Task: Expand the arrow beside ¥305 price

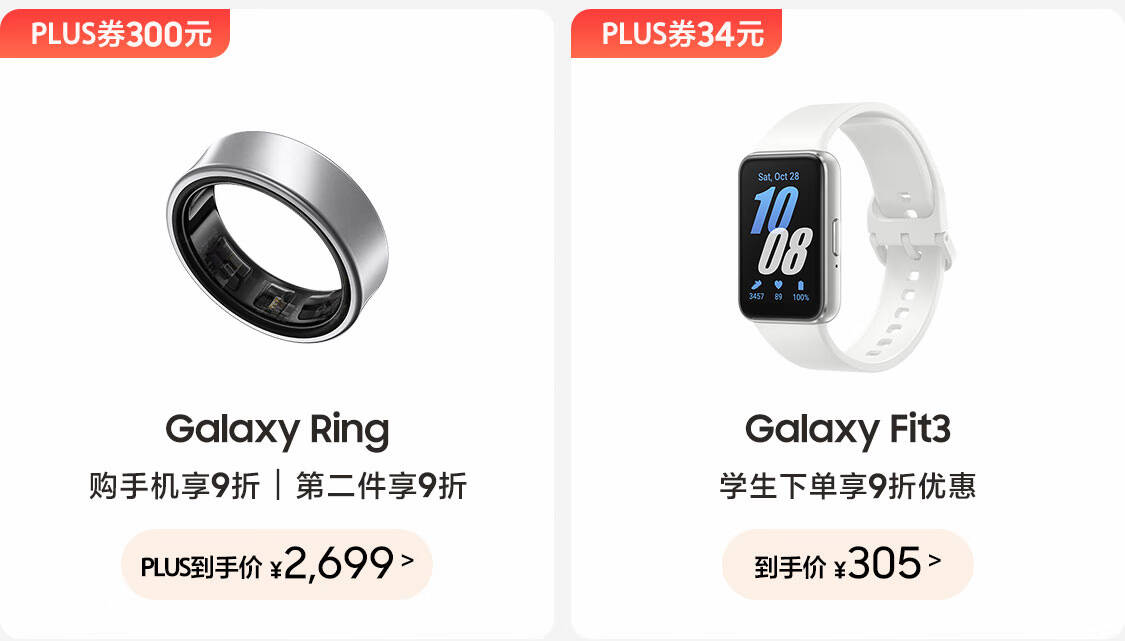Action: pyautogui.click(x=934, y=560)
